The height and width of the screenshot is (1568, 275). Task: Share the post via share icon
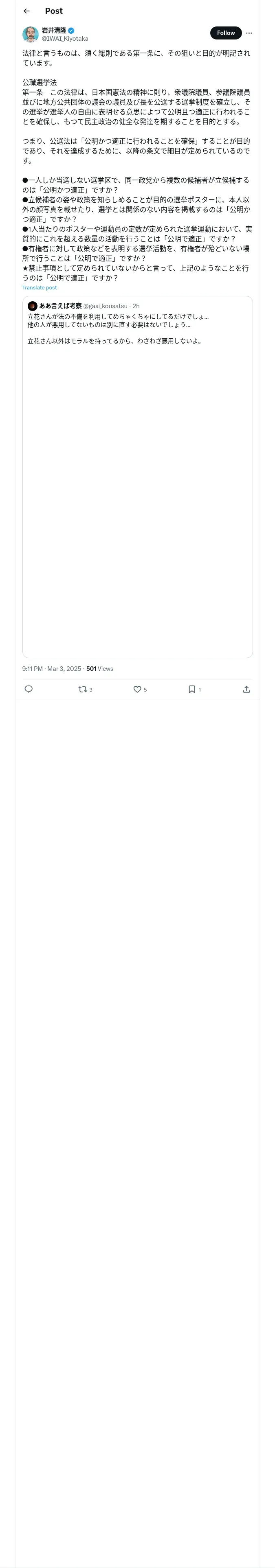(246, 689)
